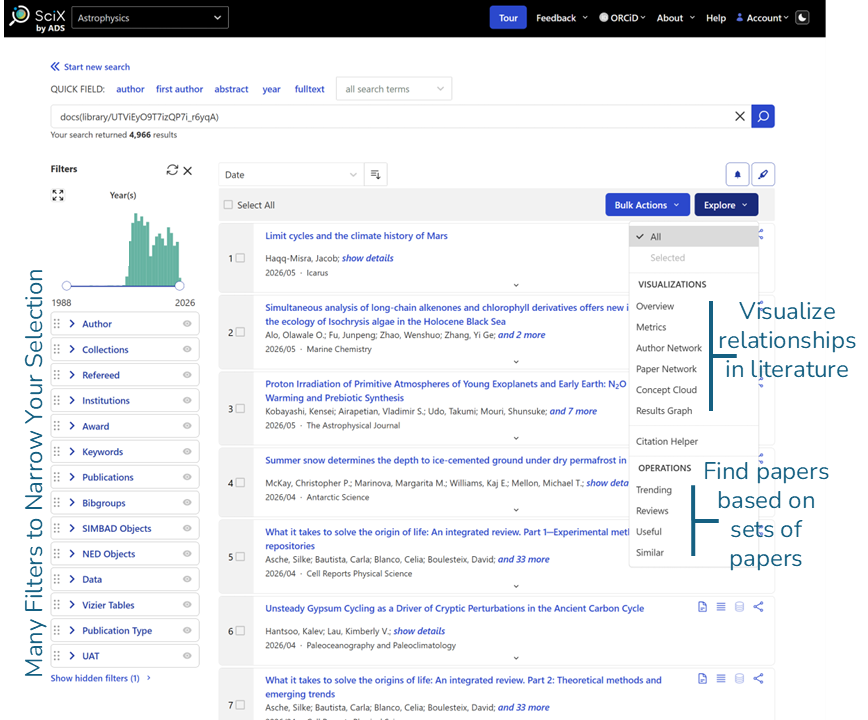
Task: Click Start new search link
Action: tap(96, 67)
